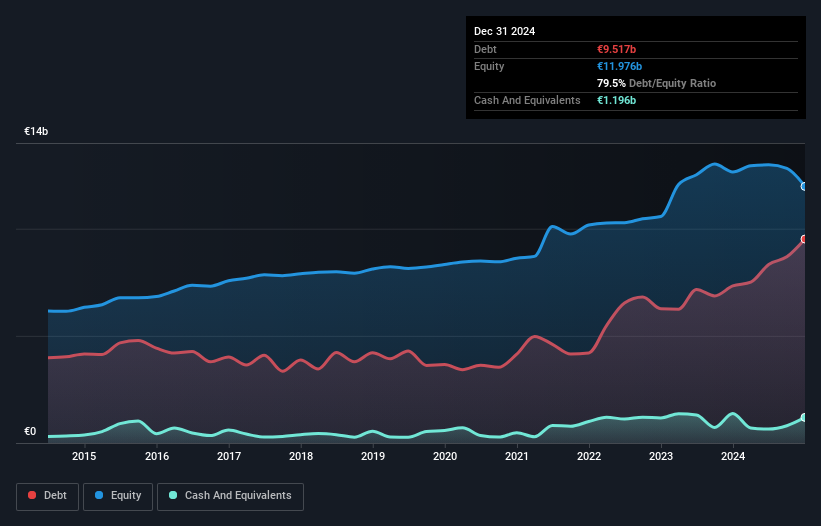Click the Debt label in the tooltip

[x=485, y=49]
